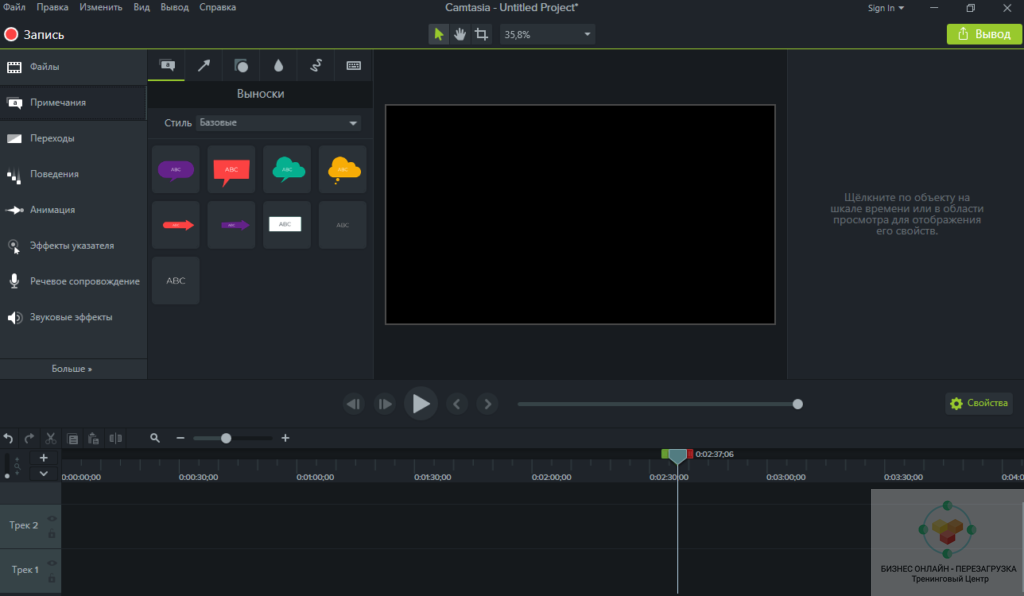Click the Свойства properties button
The height and width of the screenshot is (596, 1024).
pyautogui.click(x=979, y=403)
